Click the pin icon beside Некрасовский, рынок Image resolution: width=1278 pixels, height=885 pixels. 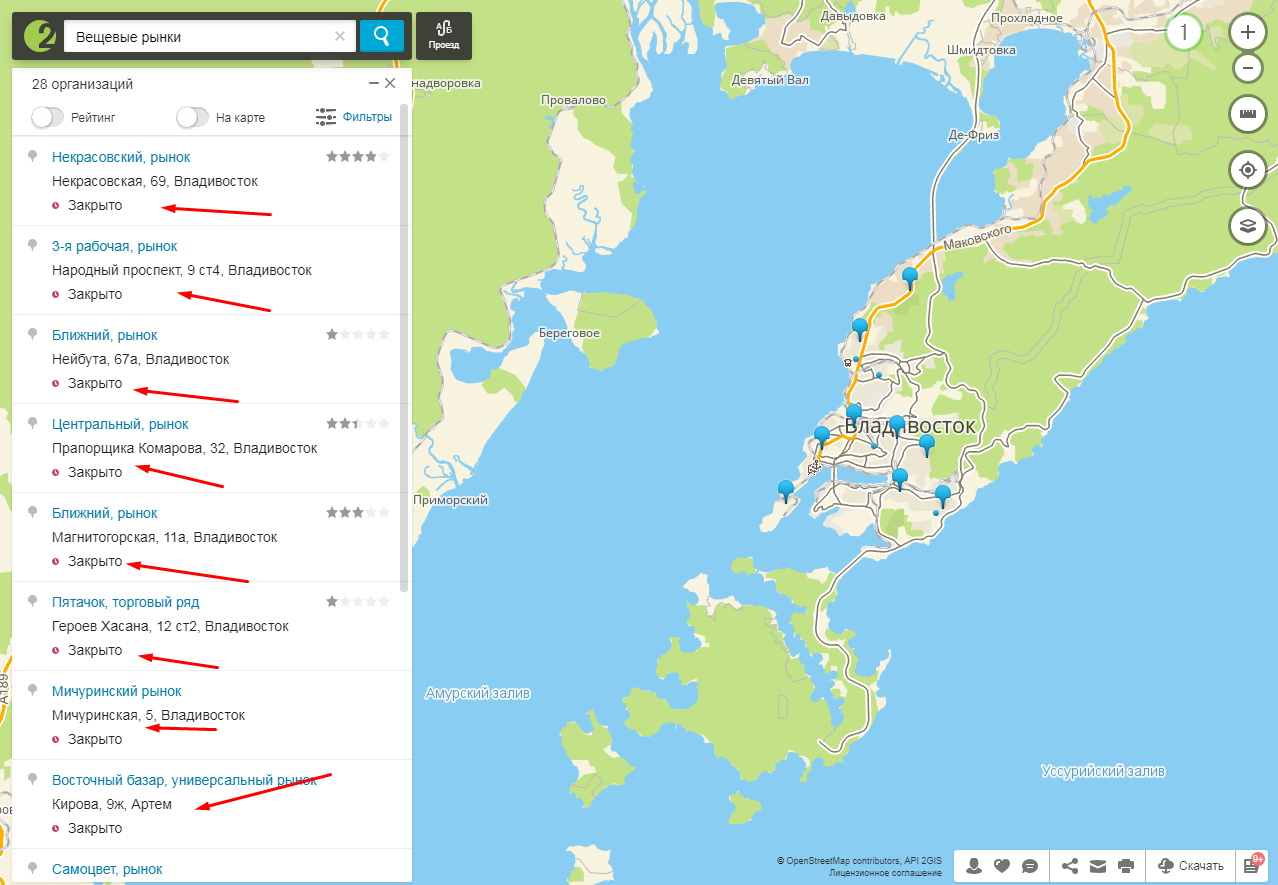click(32, 157)
